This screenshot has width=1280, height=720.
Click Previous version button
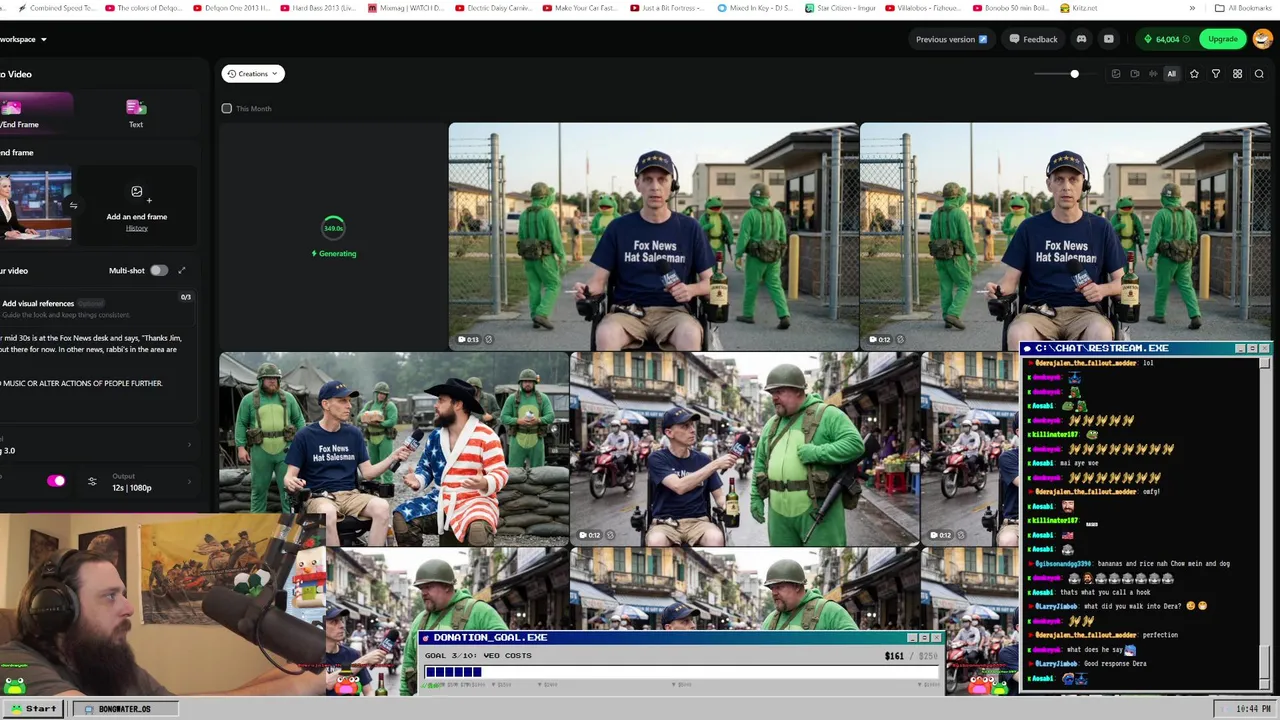(x=951, y=39)
